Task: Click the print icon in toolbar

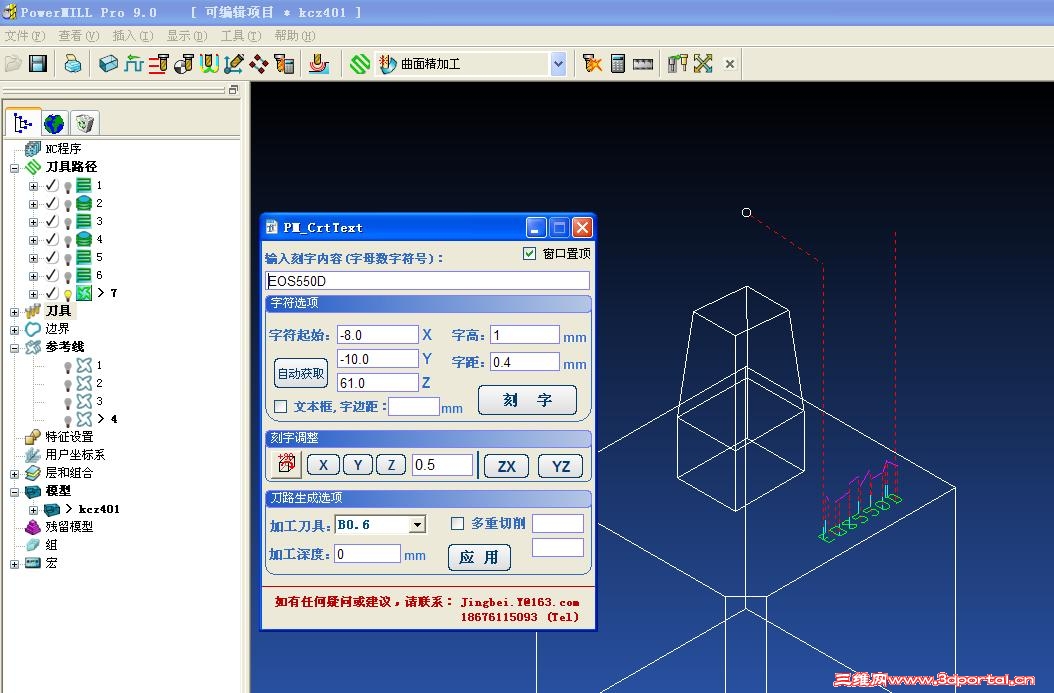Action: [73, 64]
